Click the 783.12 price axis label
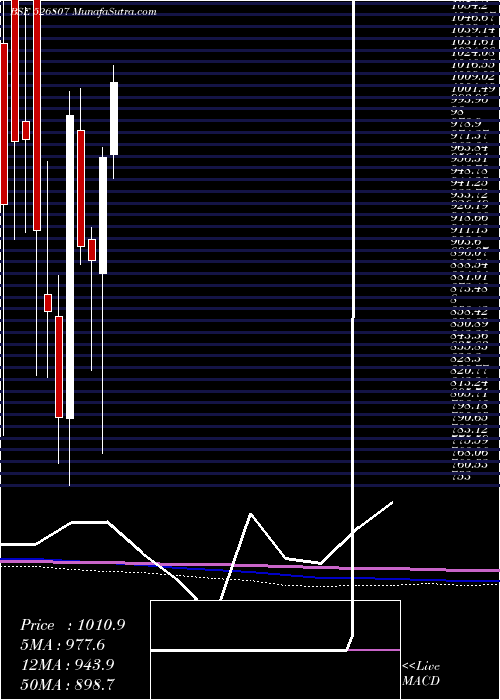 [470, 431]
